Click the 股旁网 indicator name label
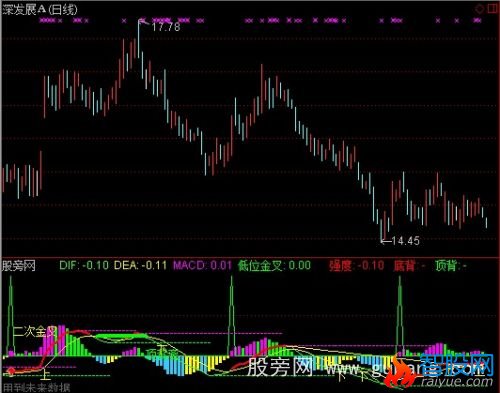Image resolution: width=500 pixels, height=393 pixels. tap(19, 266)
